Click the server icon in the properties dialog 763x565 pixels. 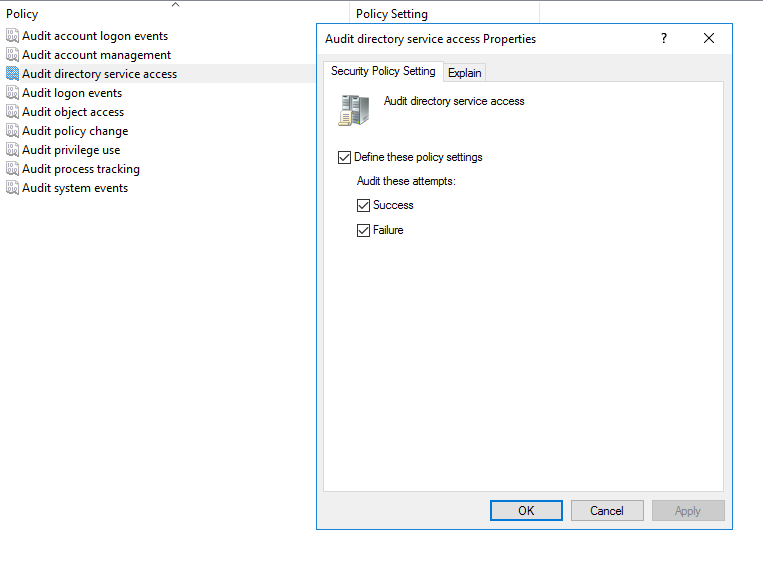(x=354, y=110)
